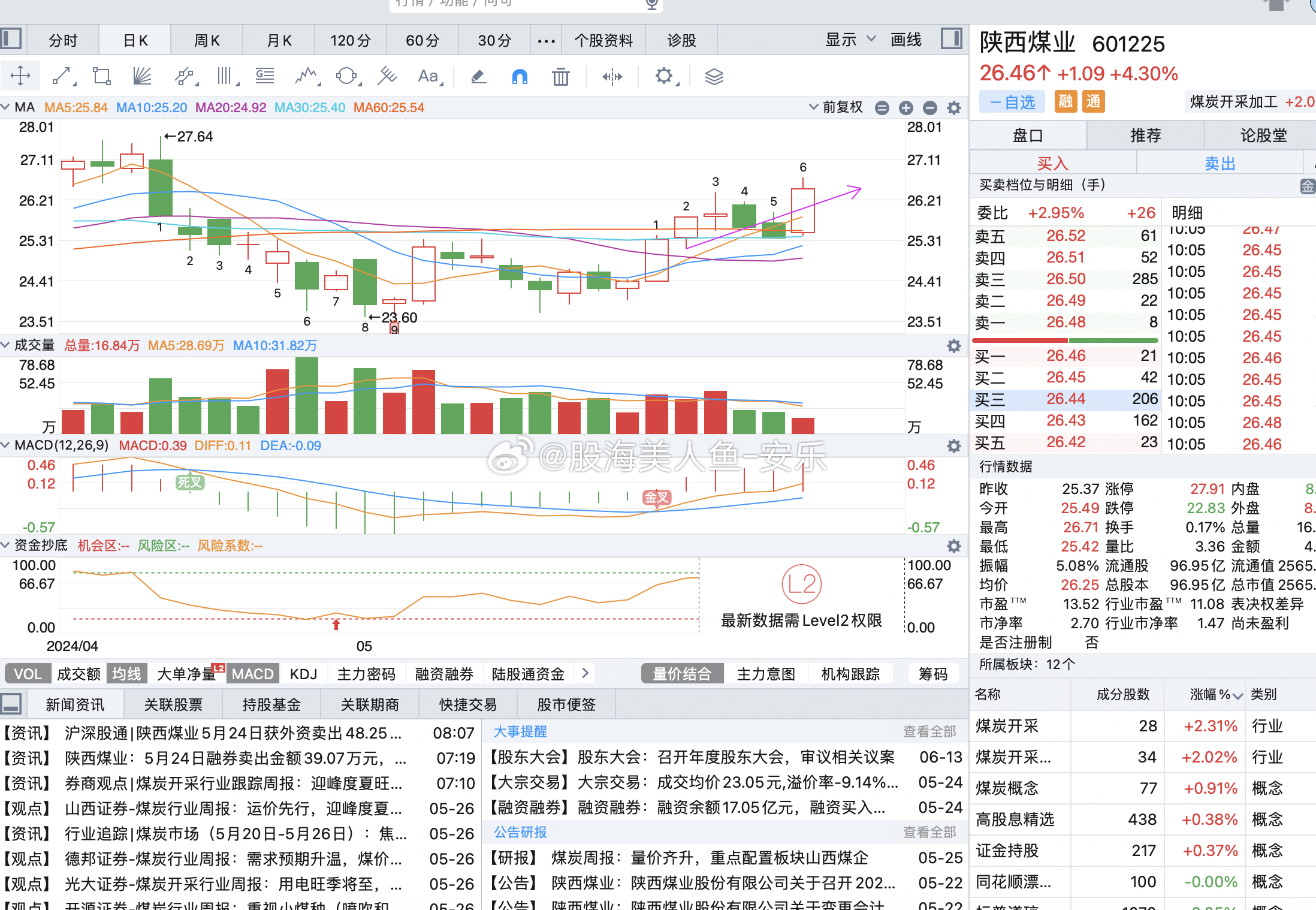This screenshot has height=910, width=1316.
Task: Open the drawing tool settings gear
Action: (x=664, y=76)
